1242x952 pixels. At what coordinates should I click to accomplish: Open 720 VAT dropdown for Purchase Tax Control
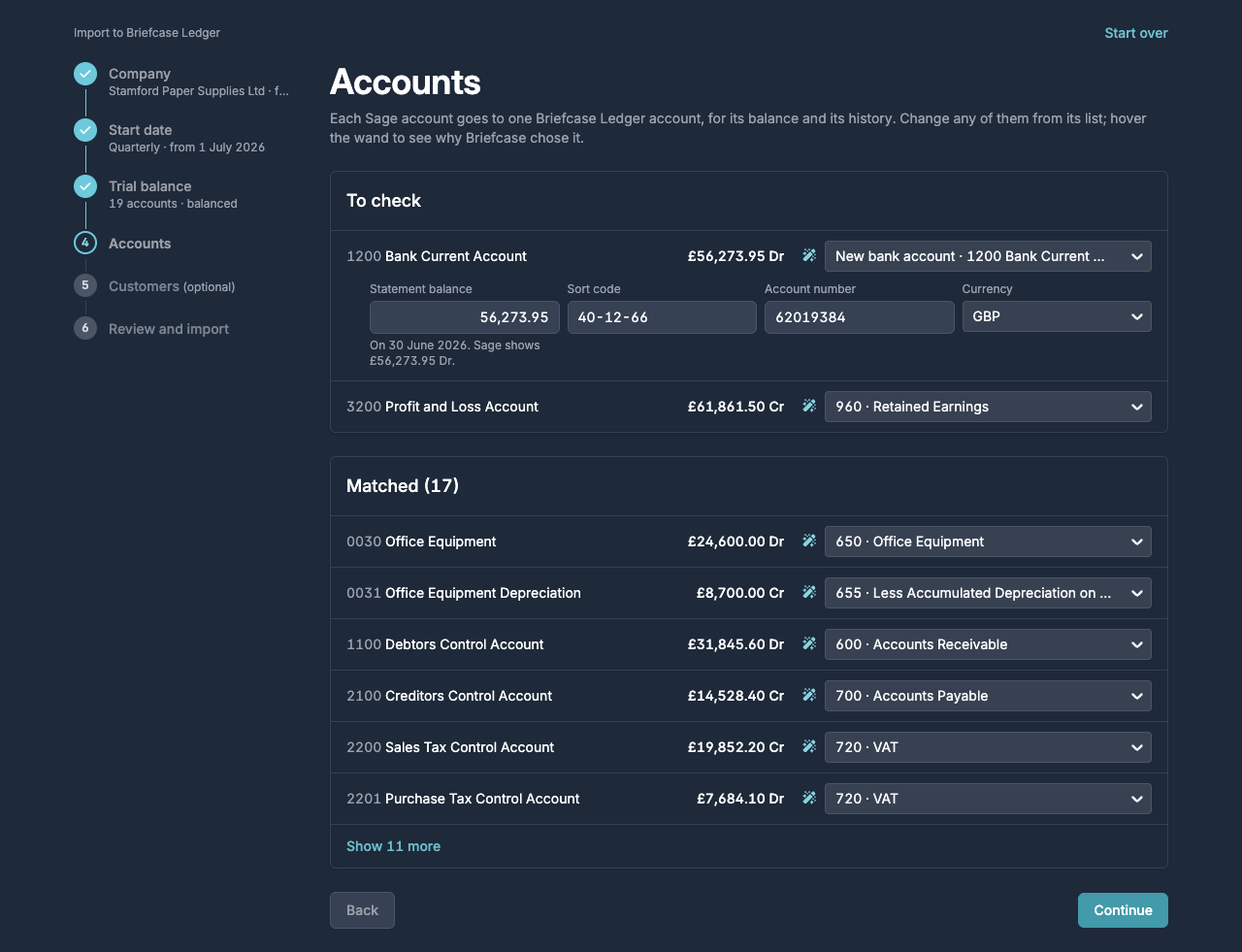988,799
